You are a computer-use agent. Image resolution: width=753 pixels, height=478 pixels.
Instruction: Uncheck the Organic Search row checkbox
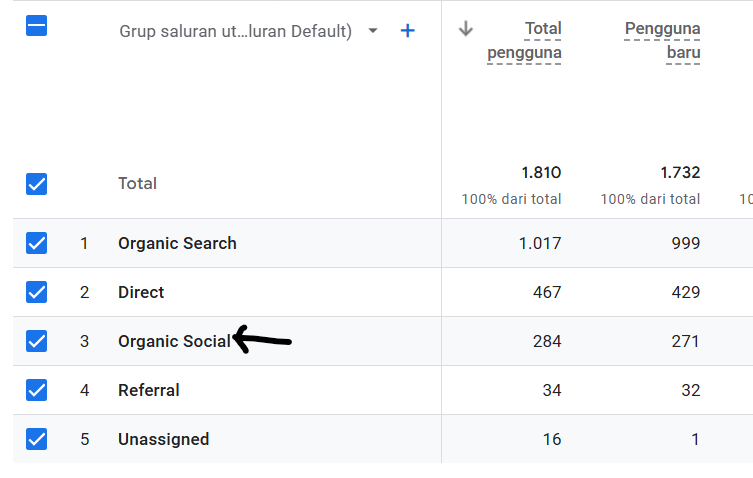coord(36,243)
